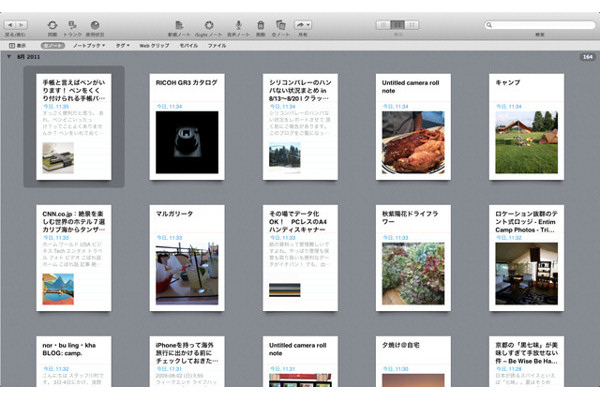Viewport: 600px width, 400px height.
Task: Open the ノートブック dropdown filter
Action: click(90, 45)
